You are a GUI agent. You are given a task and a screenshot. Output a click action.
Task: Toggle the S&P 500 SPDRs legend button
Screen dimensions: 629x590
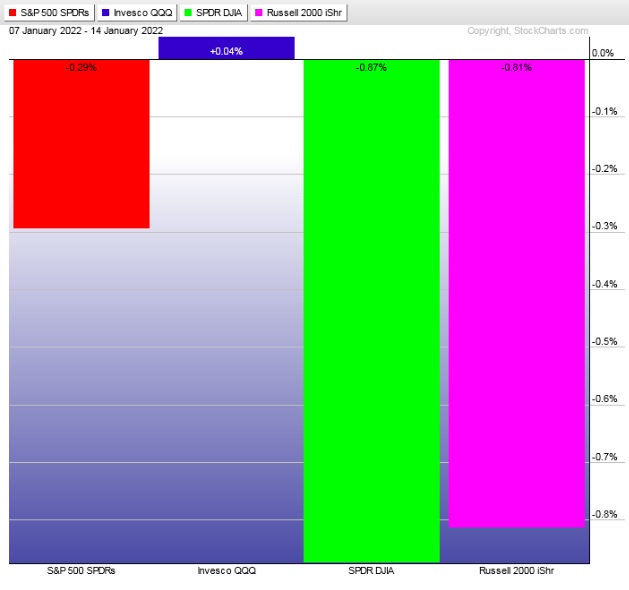coord(49,12)
